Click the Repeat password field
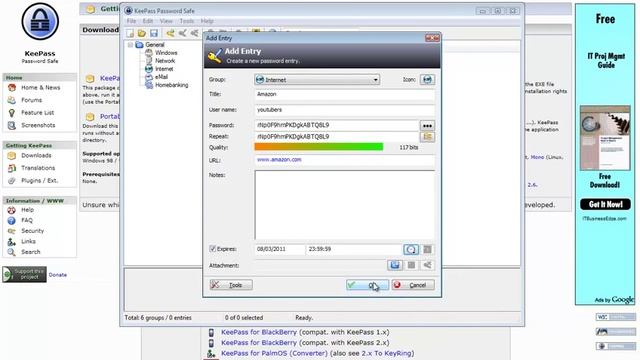The height and width of the screenshot is (360, 640). click(x=337, y=137)
